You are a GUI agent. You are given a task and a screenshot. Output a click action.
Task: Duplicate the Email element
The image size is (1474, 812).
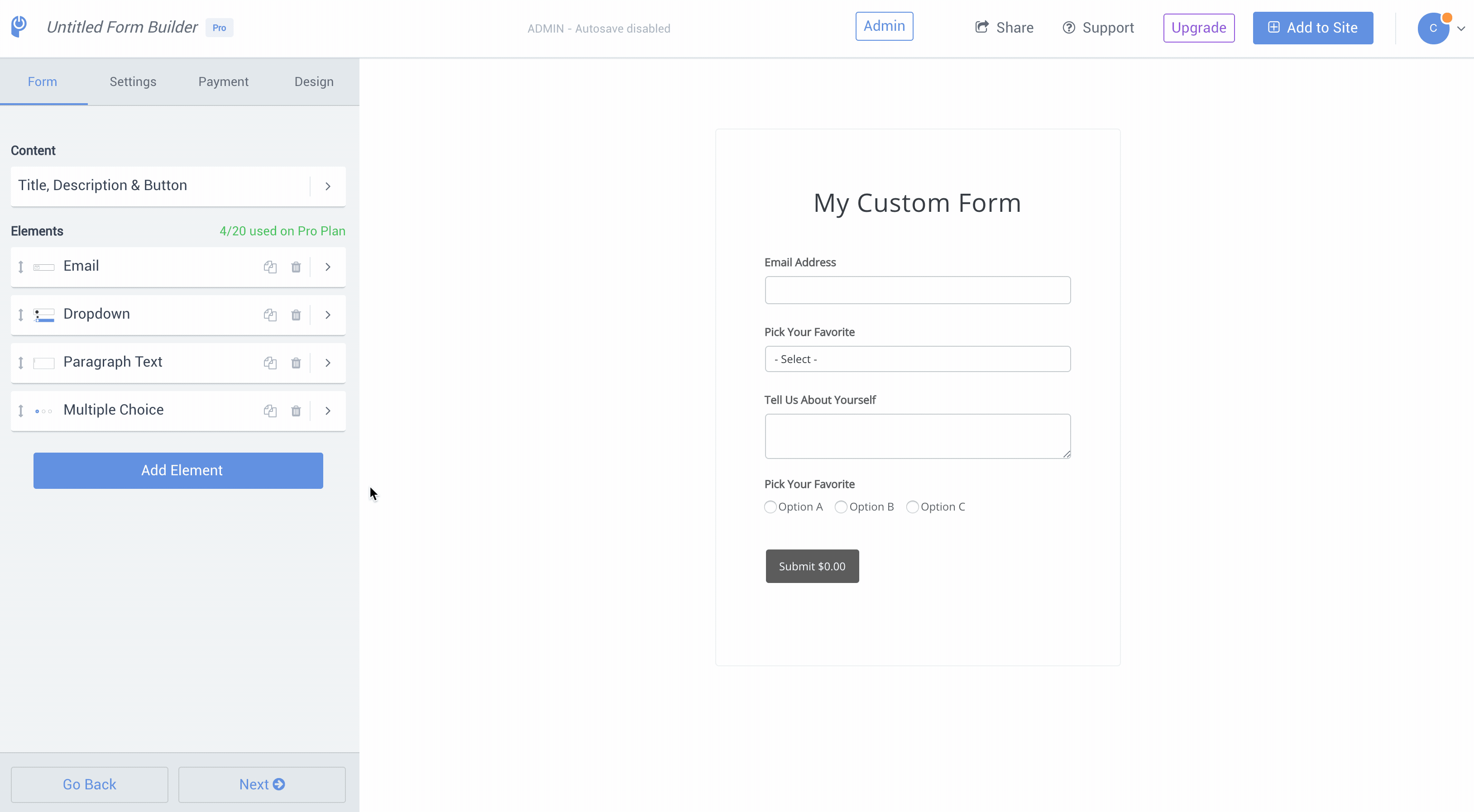click(270, 267)
